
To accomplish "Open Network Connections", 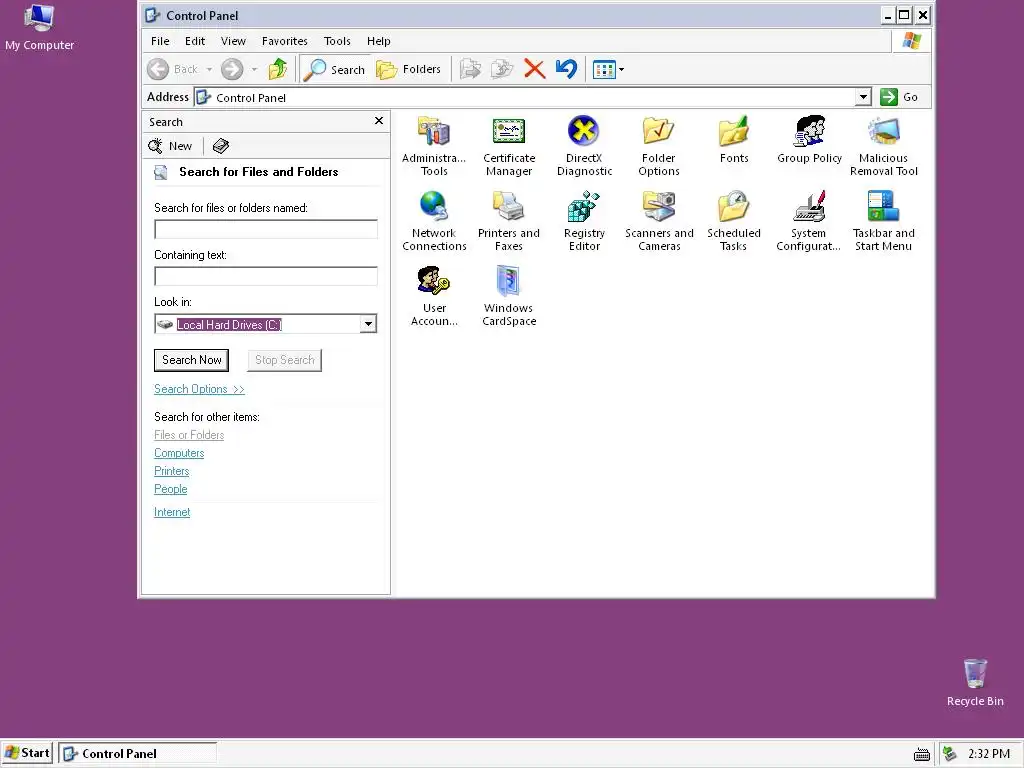I will [x=434, y=221].
